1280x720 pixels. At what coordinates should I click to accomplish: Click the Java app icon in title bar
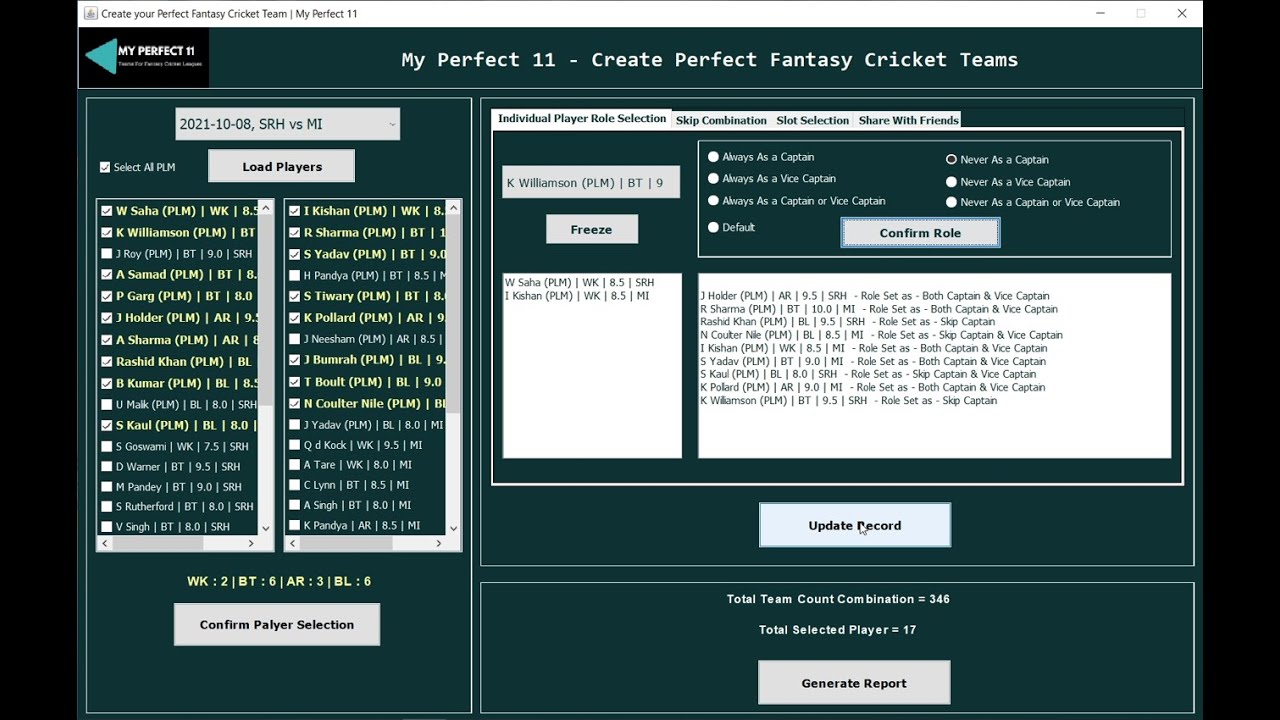(90, 13)
